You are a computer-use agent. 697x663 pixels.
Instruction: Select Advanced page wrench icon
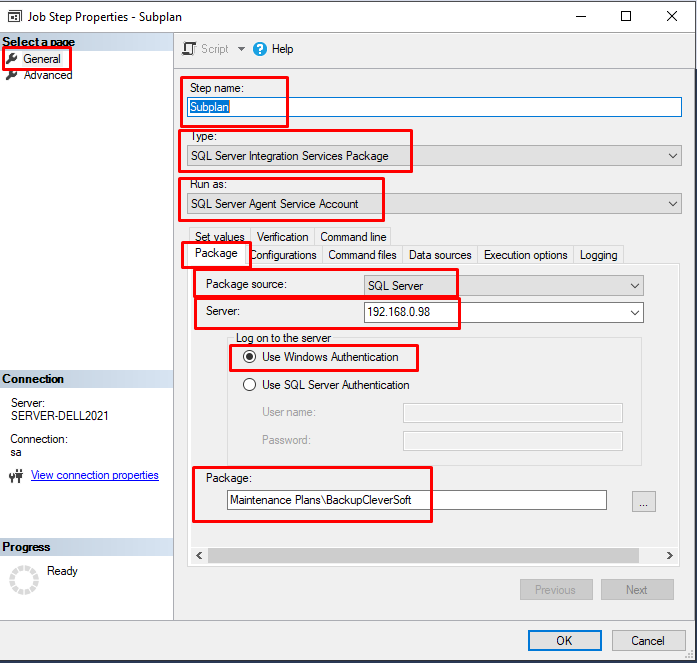pyautogui.click(x=12, y=75)
